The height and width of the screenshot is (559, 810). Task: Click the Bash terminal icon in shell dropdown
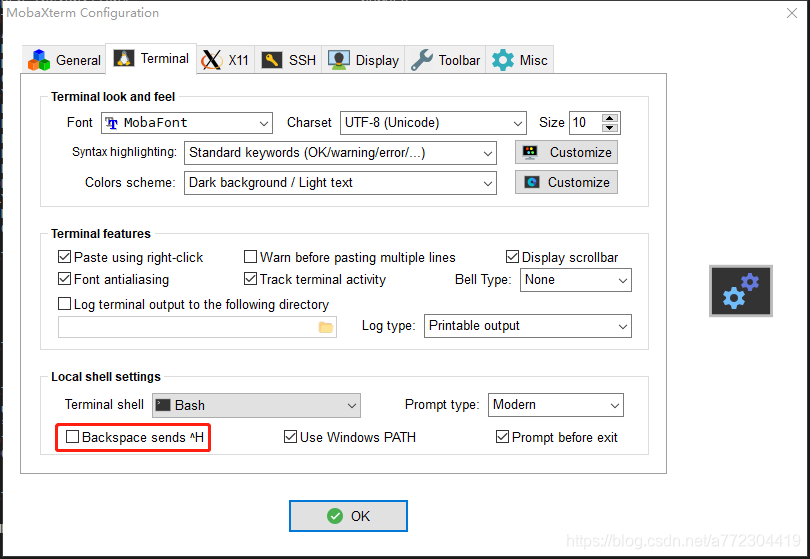click(163, 405)
